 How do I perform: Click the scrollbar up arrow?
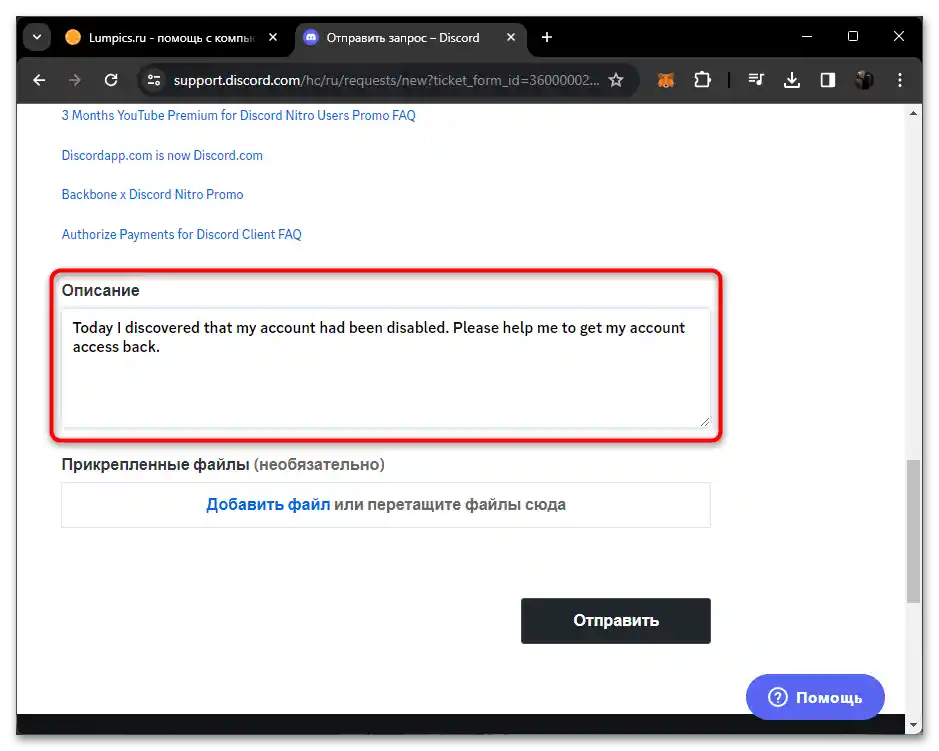tap(913, 113)
